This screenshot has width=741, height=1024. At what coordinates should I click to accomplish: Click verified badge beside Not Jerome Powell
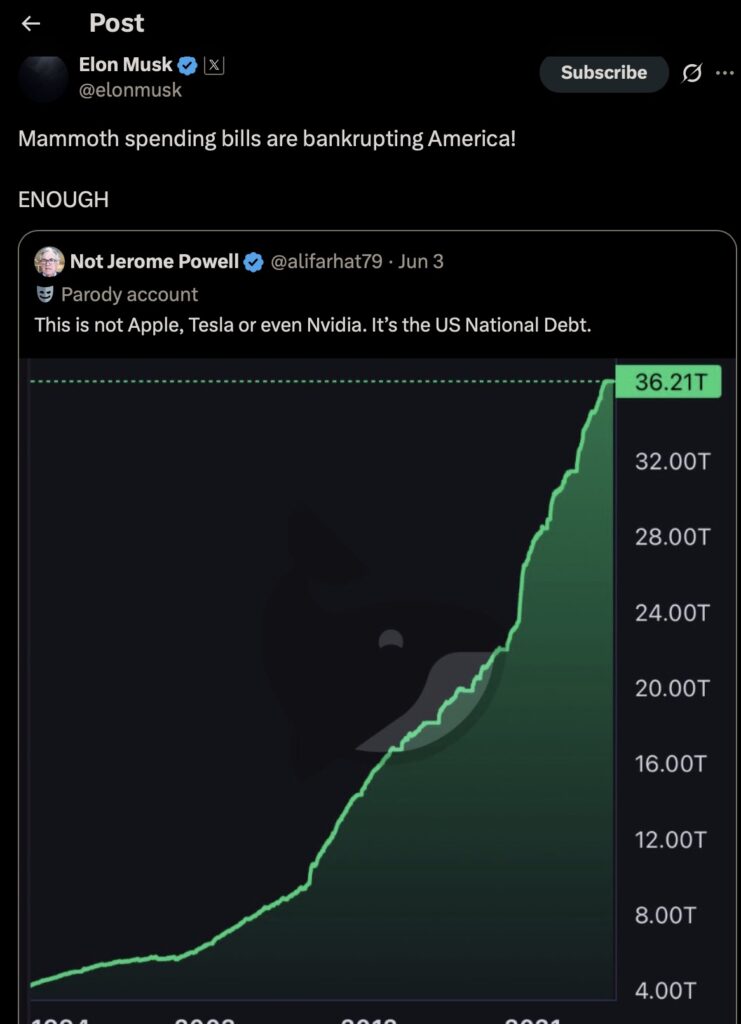click(x=254, y=262)
